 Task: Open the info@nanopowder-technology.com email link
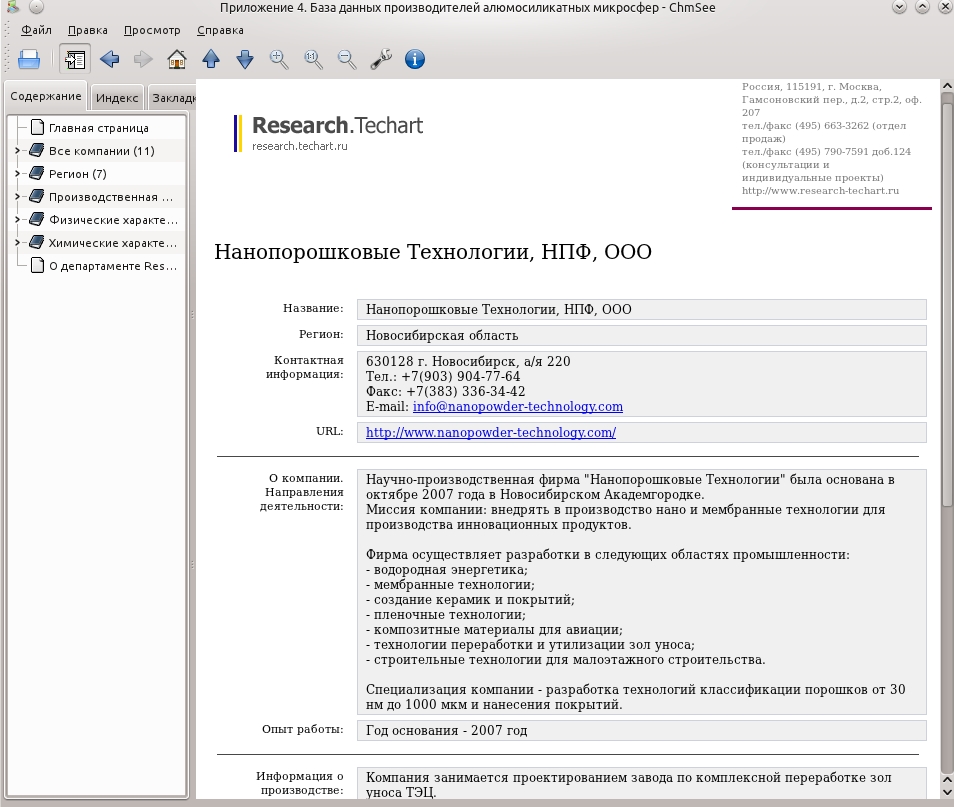(x=518, y=406)
